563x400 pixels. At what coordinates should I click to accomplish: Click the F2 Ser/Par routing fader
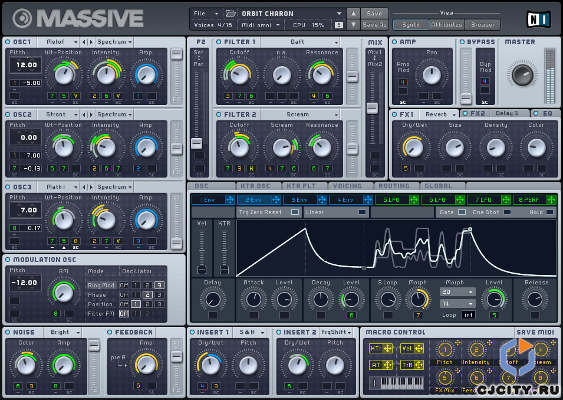pos(196,143)
